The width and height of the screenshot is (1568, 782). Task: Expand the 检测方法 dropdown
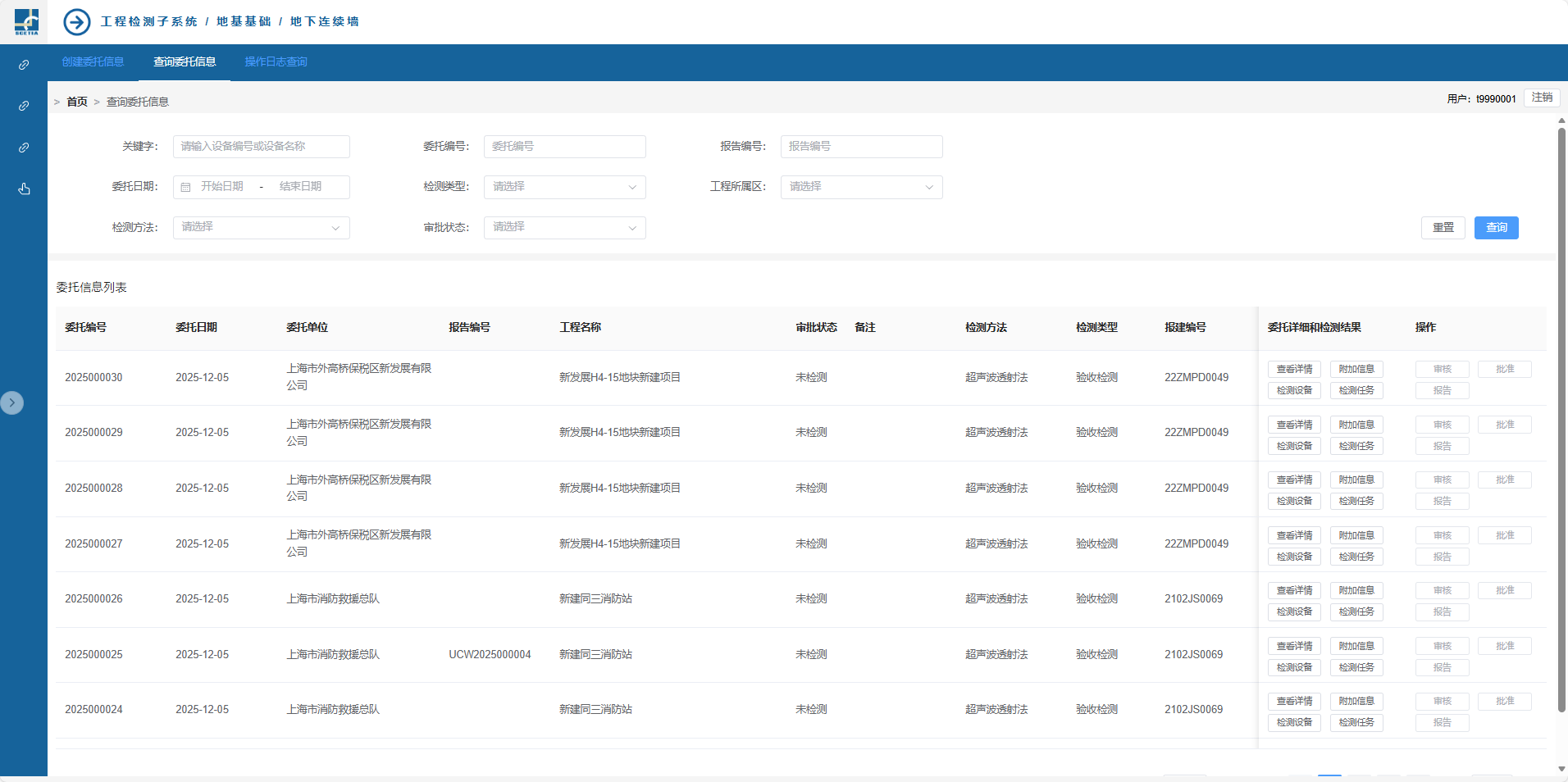[x=261, y=227]
